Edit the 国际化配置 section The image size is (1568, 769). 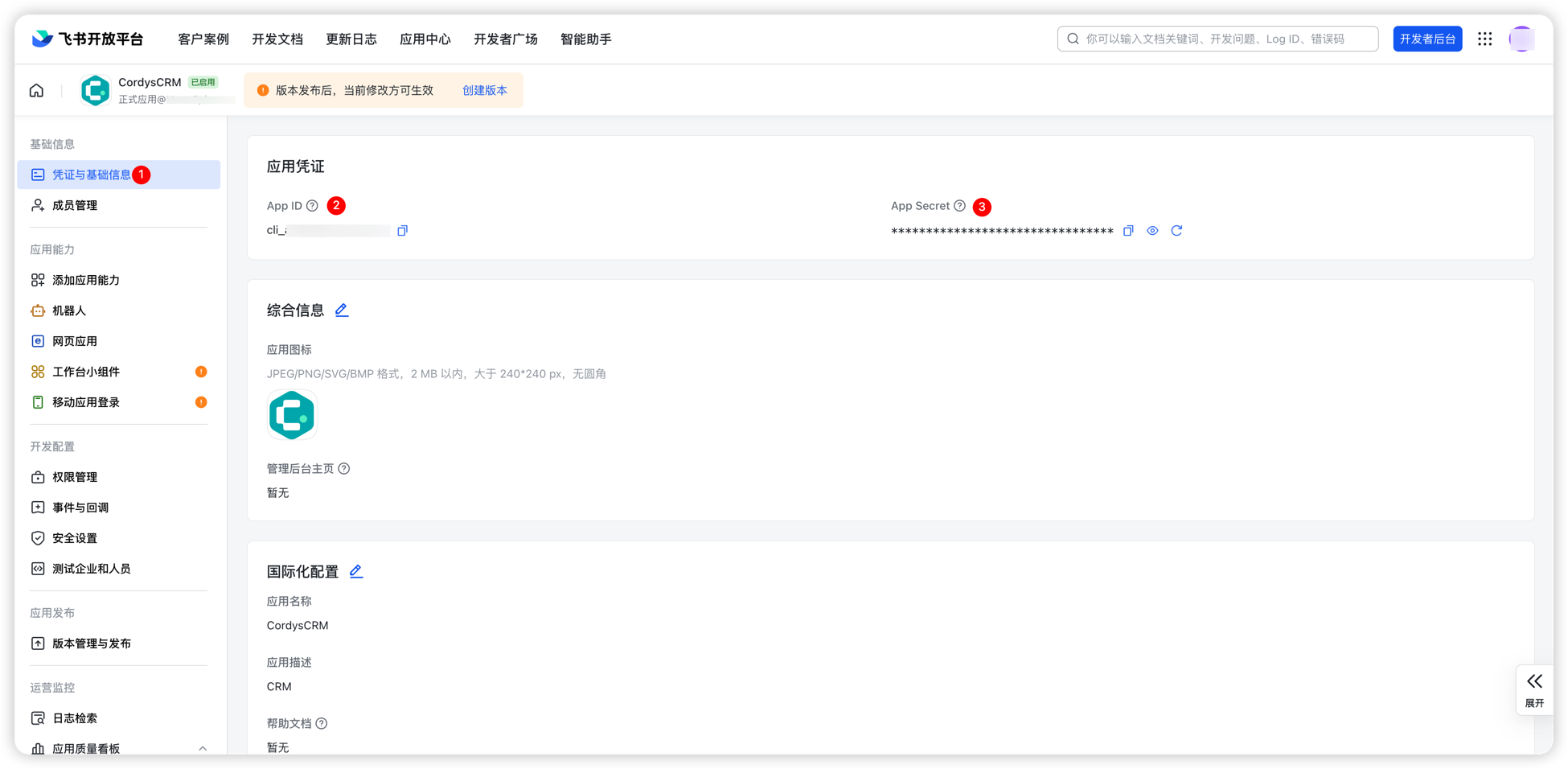point(356,572)
